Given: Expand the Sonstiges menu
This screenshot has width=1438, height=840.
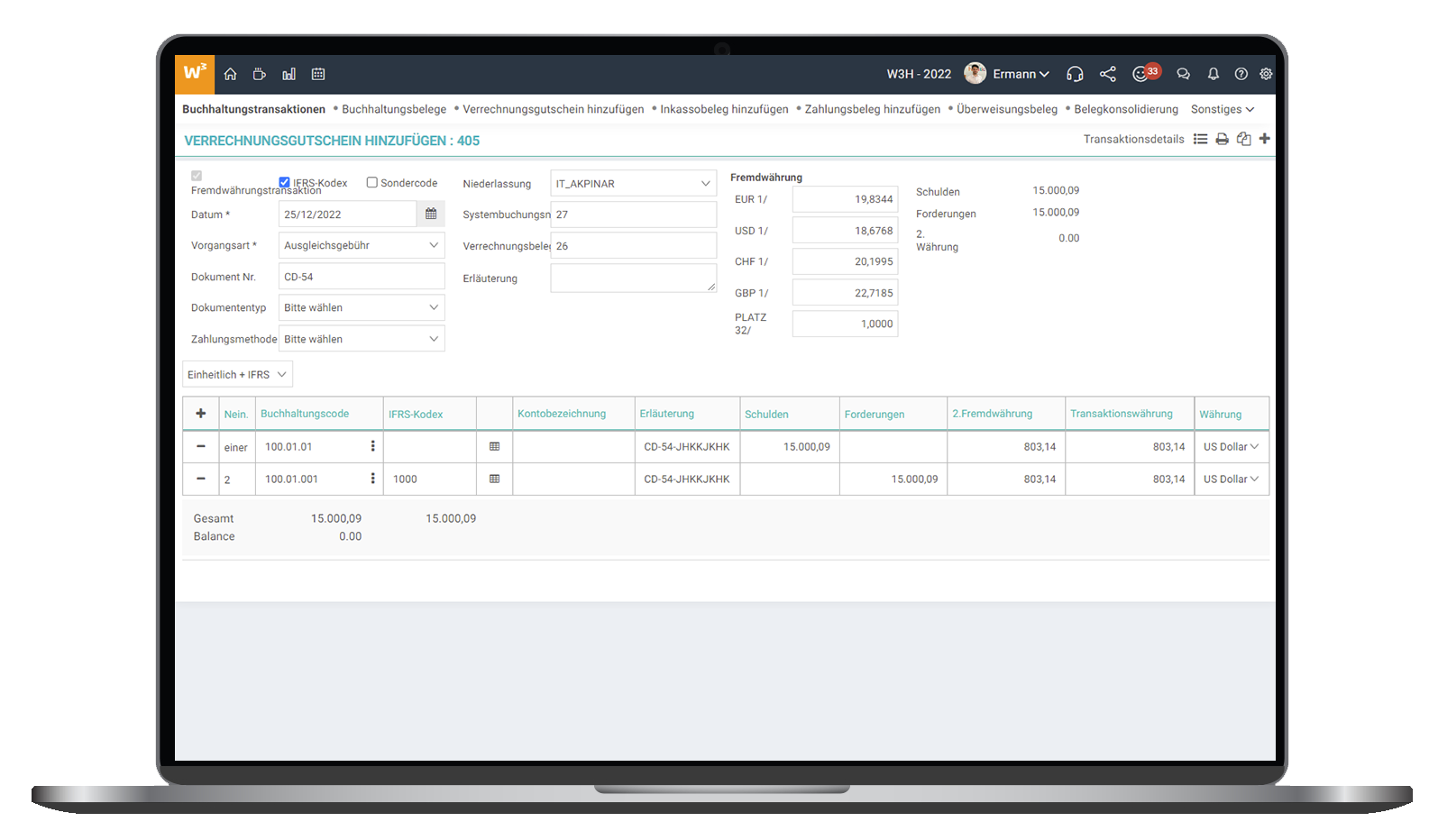Looking at the screenshot, I should [1223, 109].
